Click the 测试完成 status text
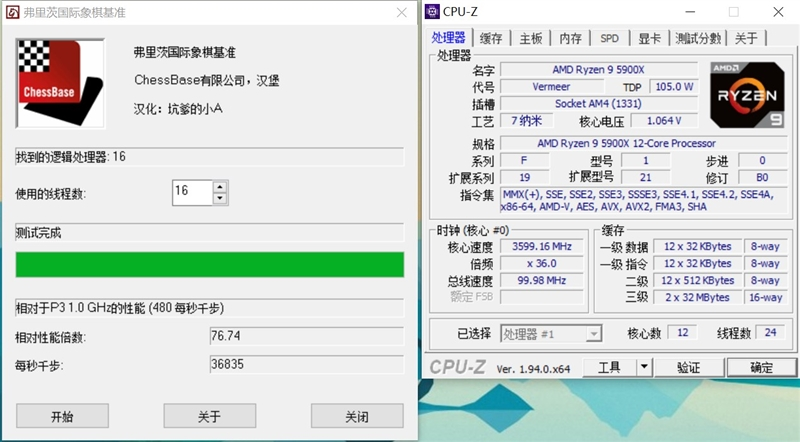The image size is (800, 442). [x=38, y=233]
